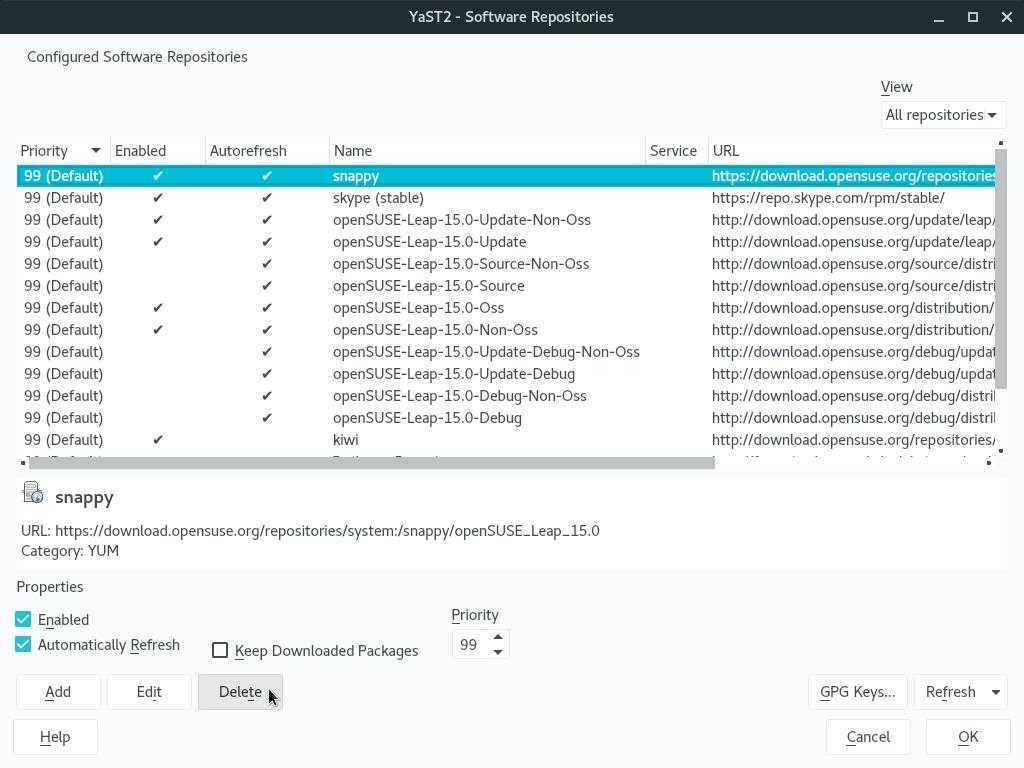This screenshot has height=768, width=1024.
Task: Click the Add button
Action: (x=58, y=692)
